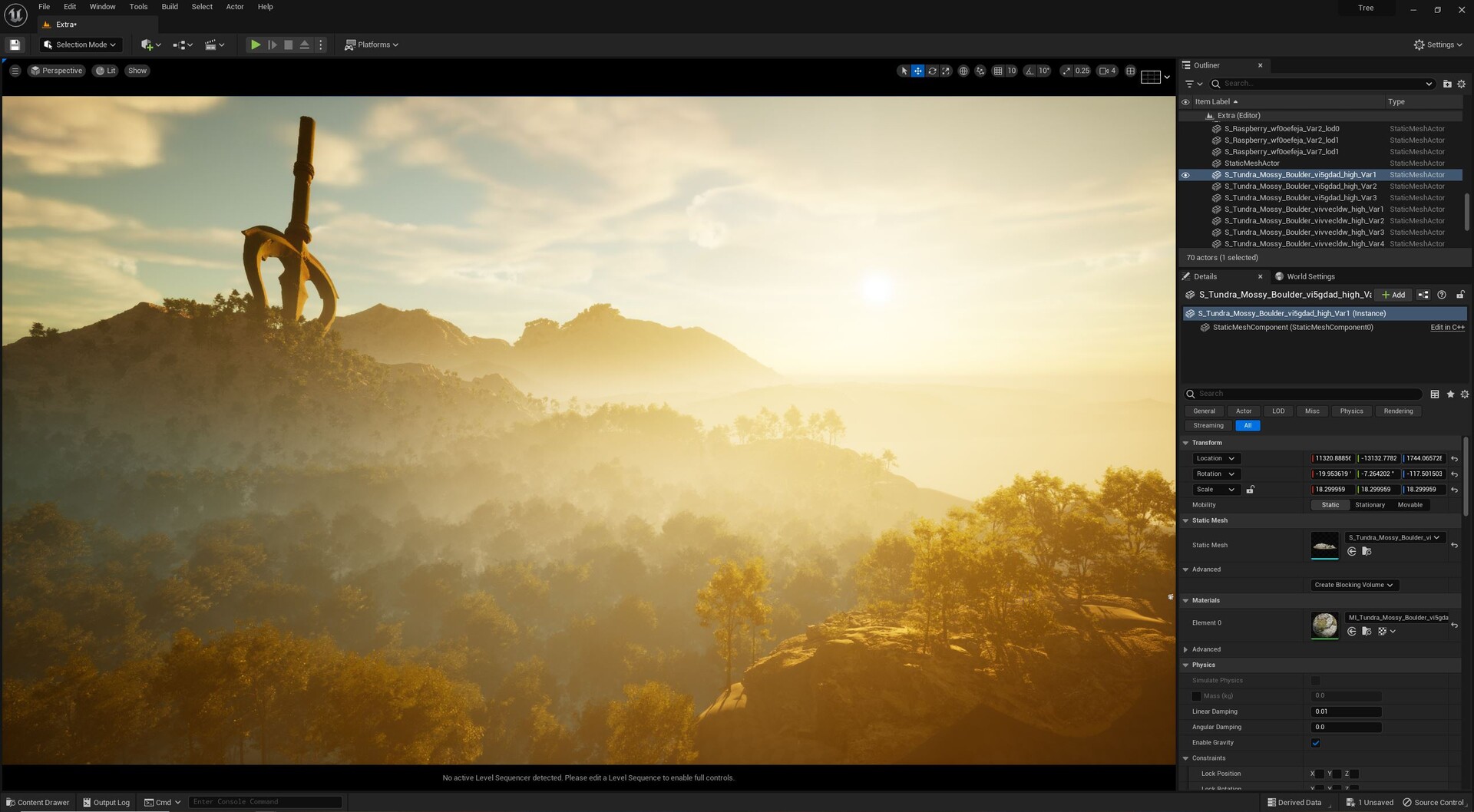Click the Lit view mode button
Screen dimensions: 1474x812
105,71
